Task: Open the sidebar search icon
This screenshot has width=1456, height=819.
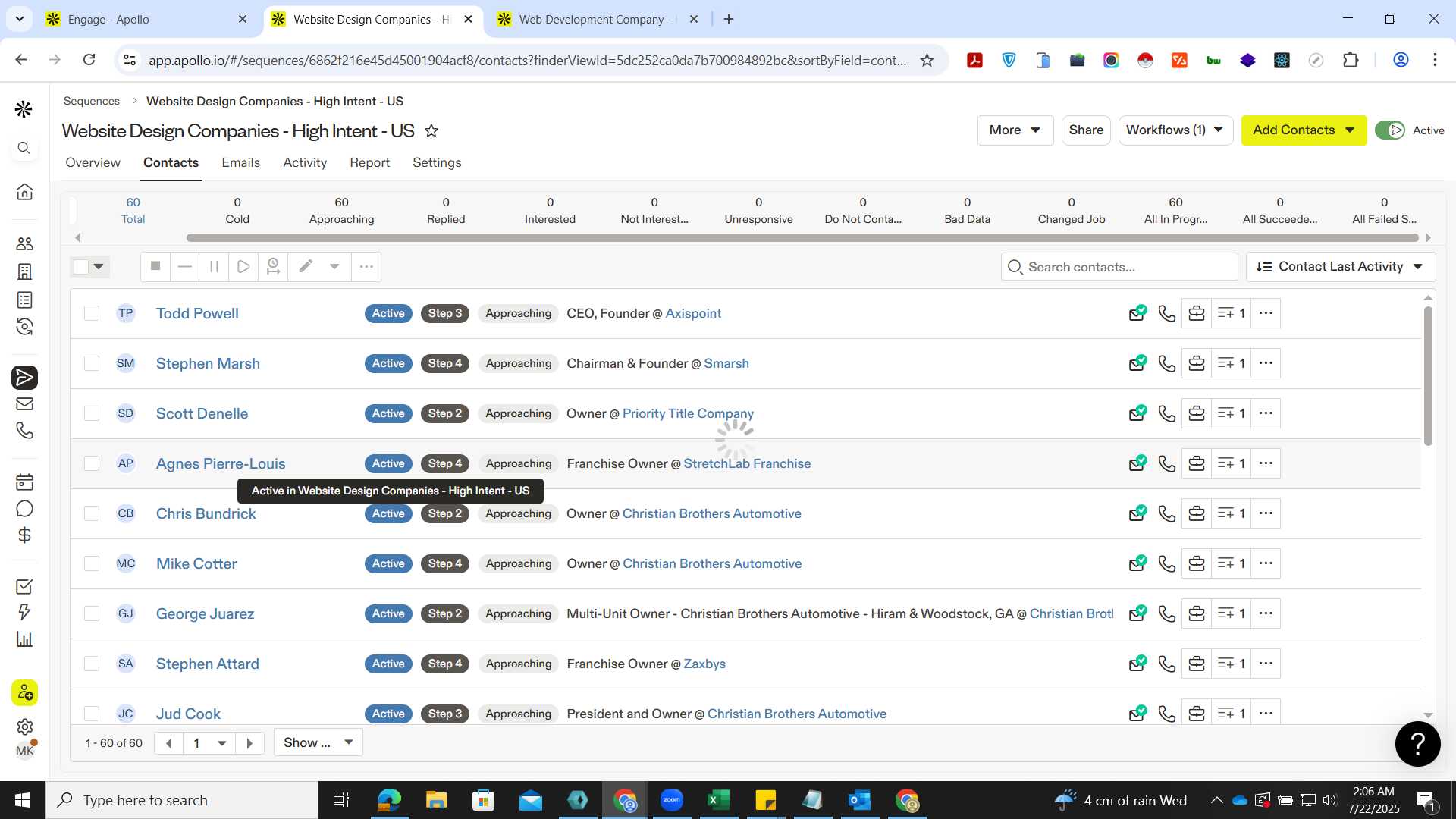Action: pyautogui.click(x=24, y=148)
